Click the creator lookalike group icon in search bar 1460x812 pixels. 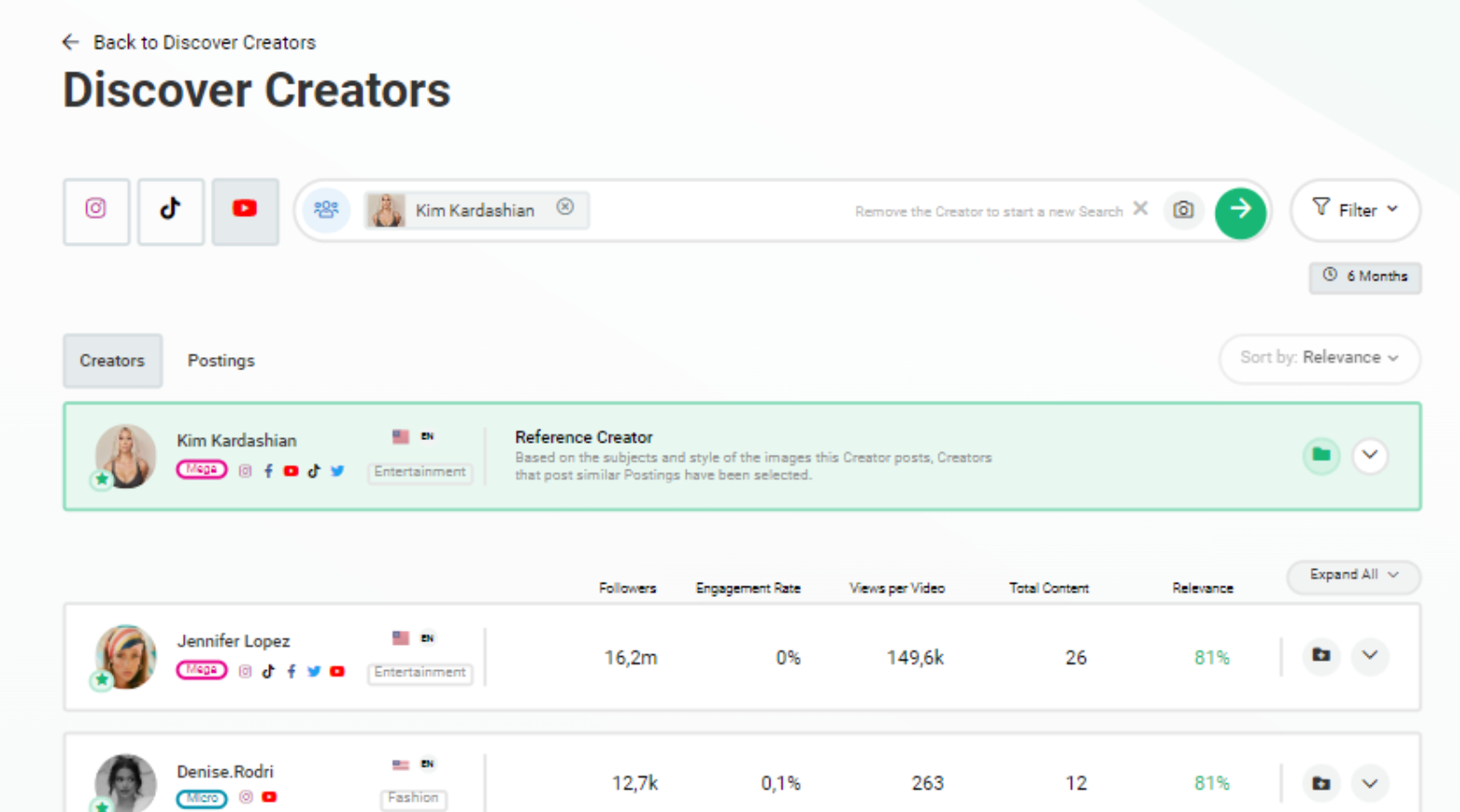[326, 210]
